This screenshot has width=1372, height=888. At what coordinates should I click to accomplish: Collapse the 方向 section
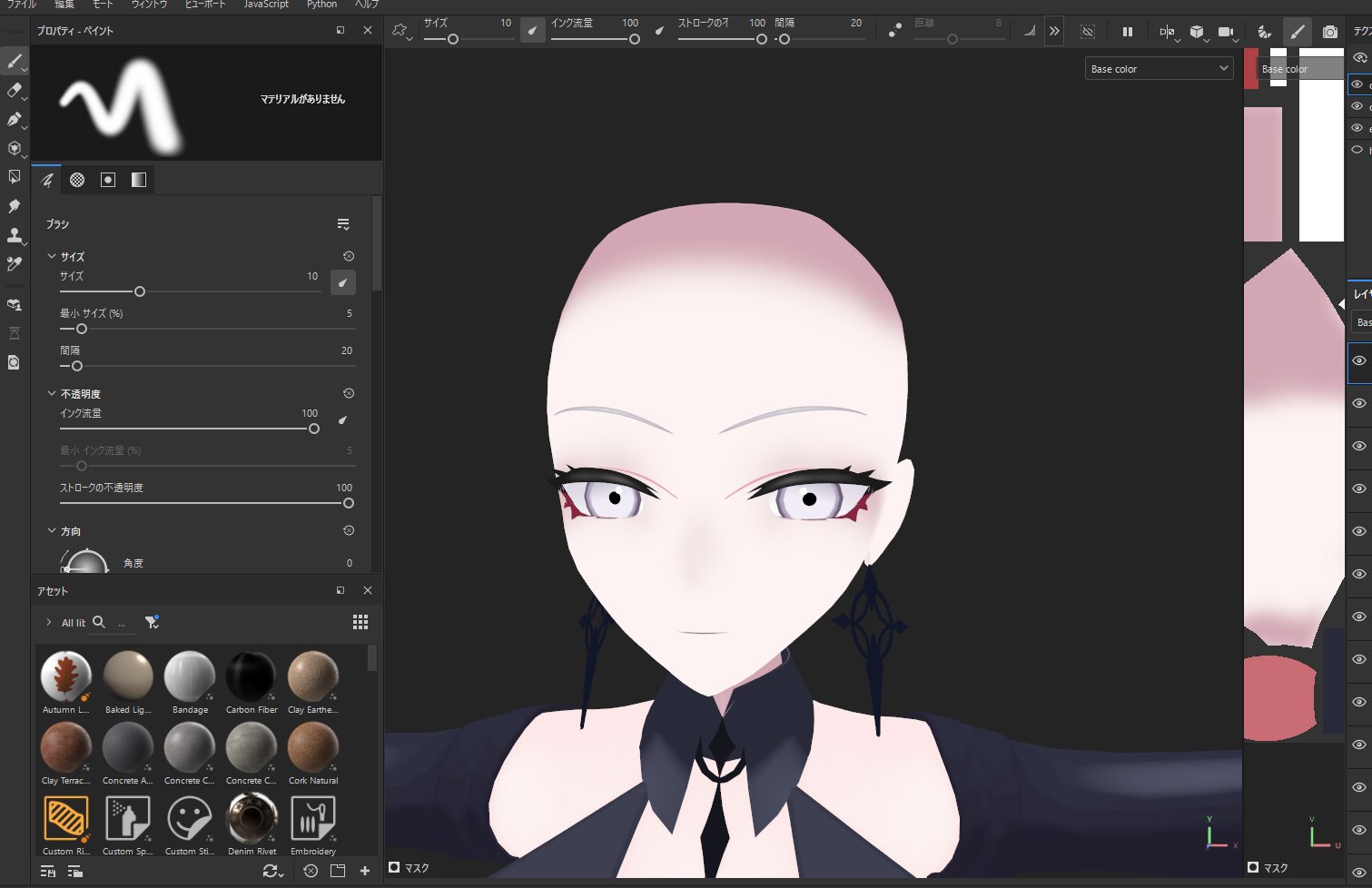click(52, 530)
